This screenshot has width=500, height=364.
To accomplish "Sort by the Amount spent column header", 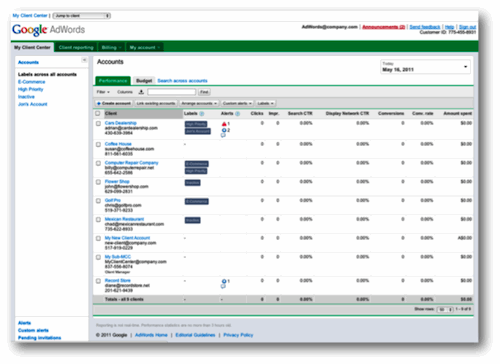I will pyautogui.click(x=457, y=114).
